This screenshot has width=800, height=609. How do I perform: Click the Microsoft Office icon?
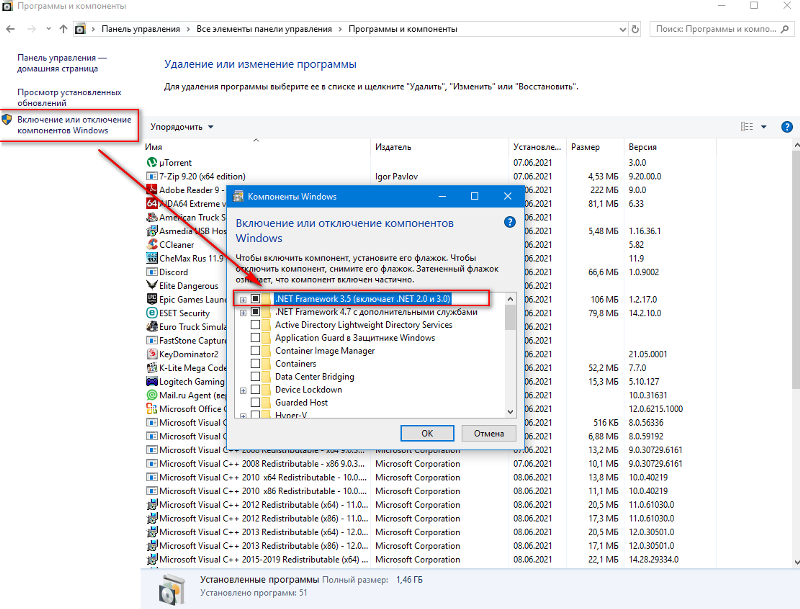pos(152,409)
